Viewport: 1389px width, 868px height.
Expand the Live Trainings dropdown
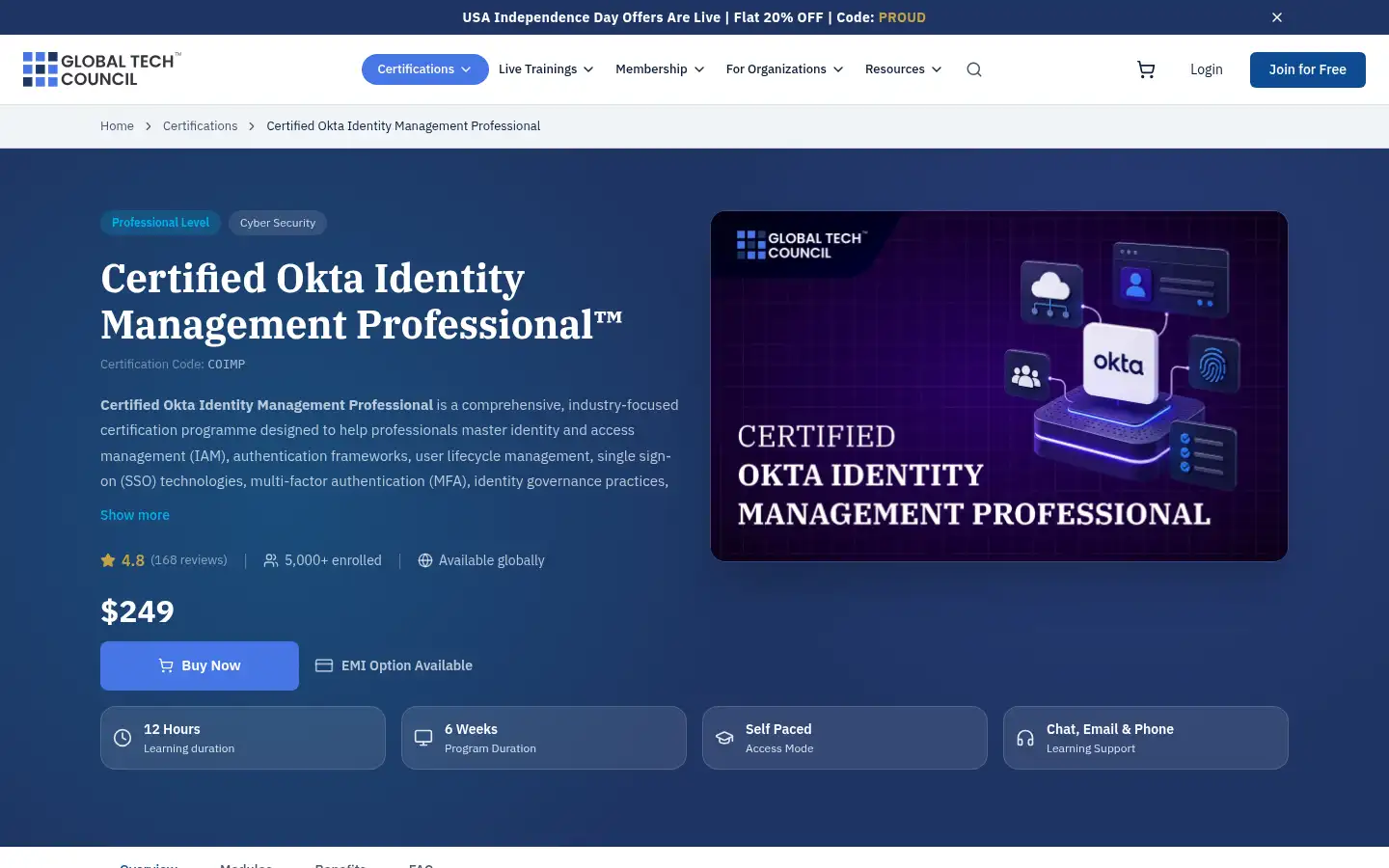546,69
